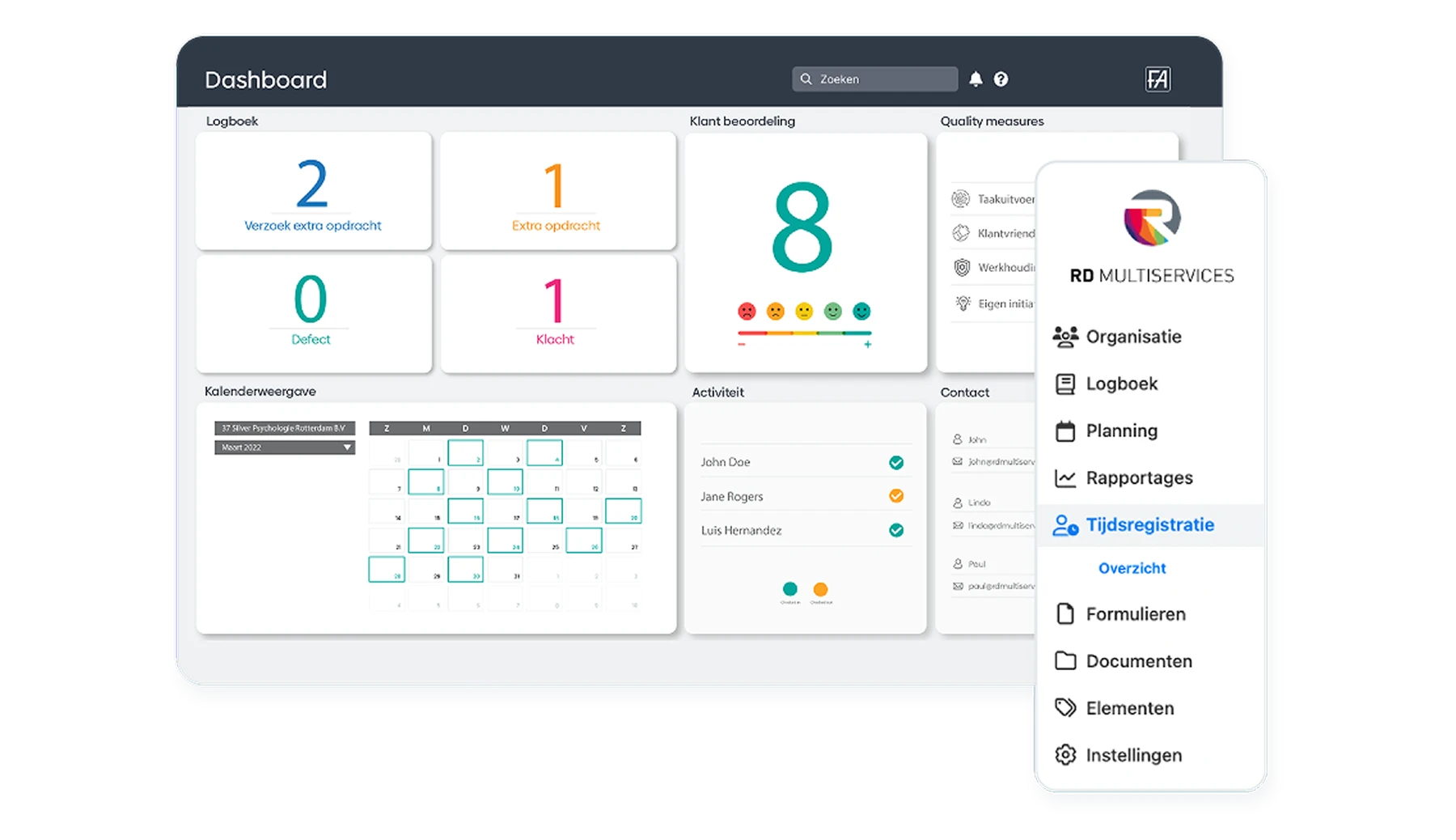Click the rating score 8

[802, 228]
